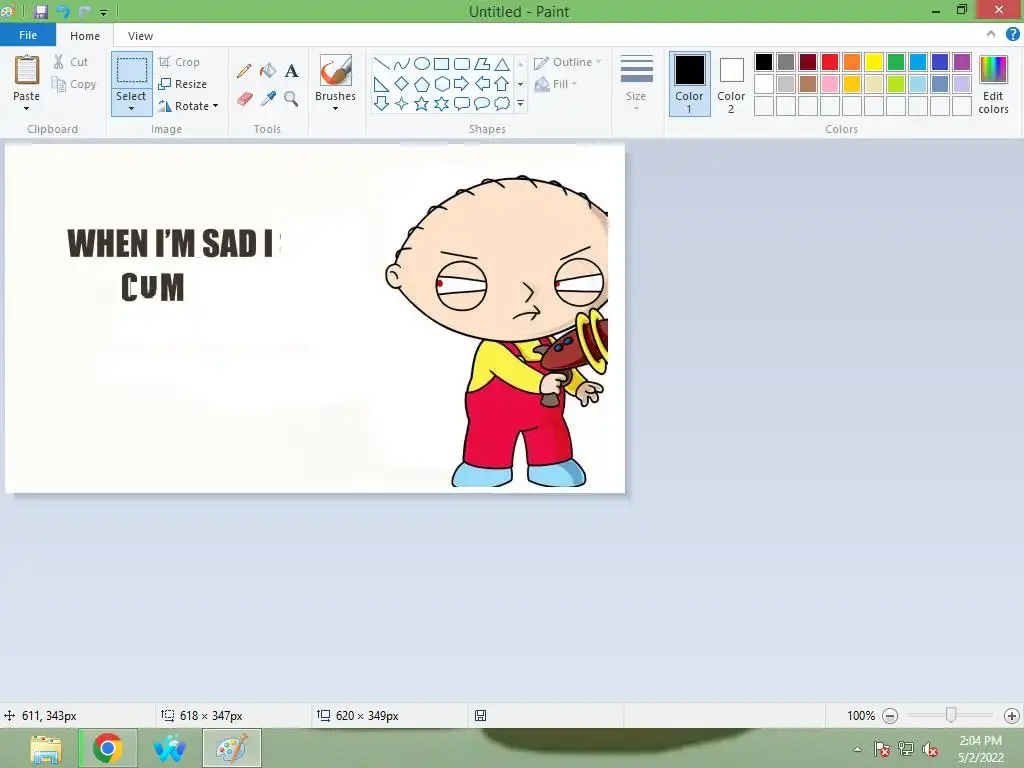
Task: Choose the Pentagon shape
Action: point(422,84)
